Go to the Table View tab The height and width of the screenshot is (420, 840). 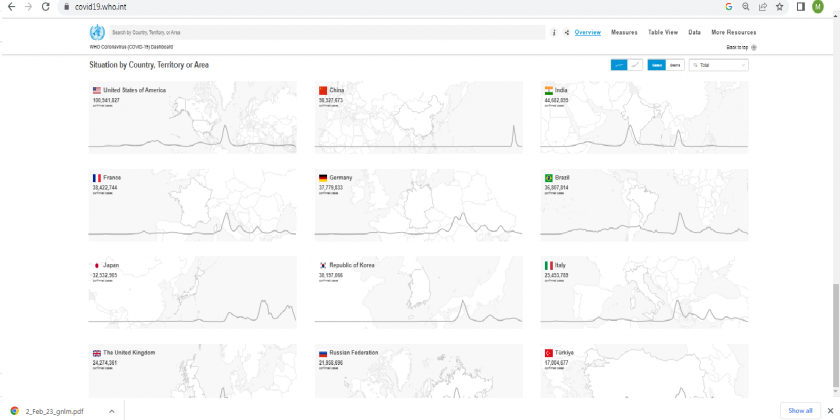coord(662,33)
